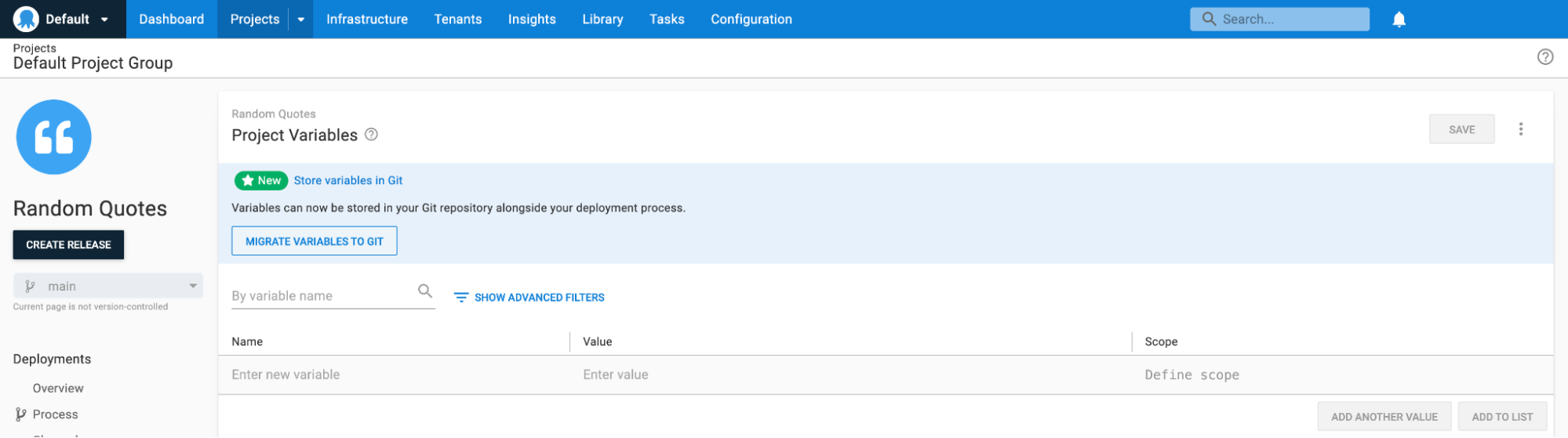Click the Scope column header
The image size is (1568, 438).
click(1161, 342)
